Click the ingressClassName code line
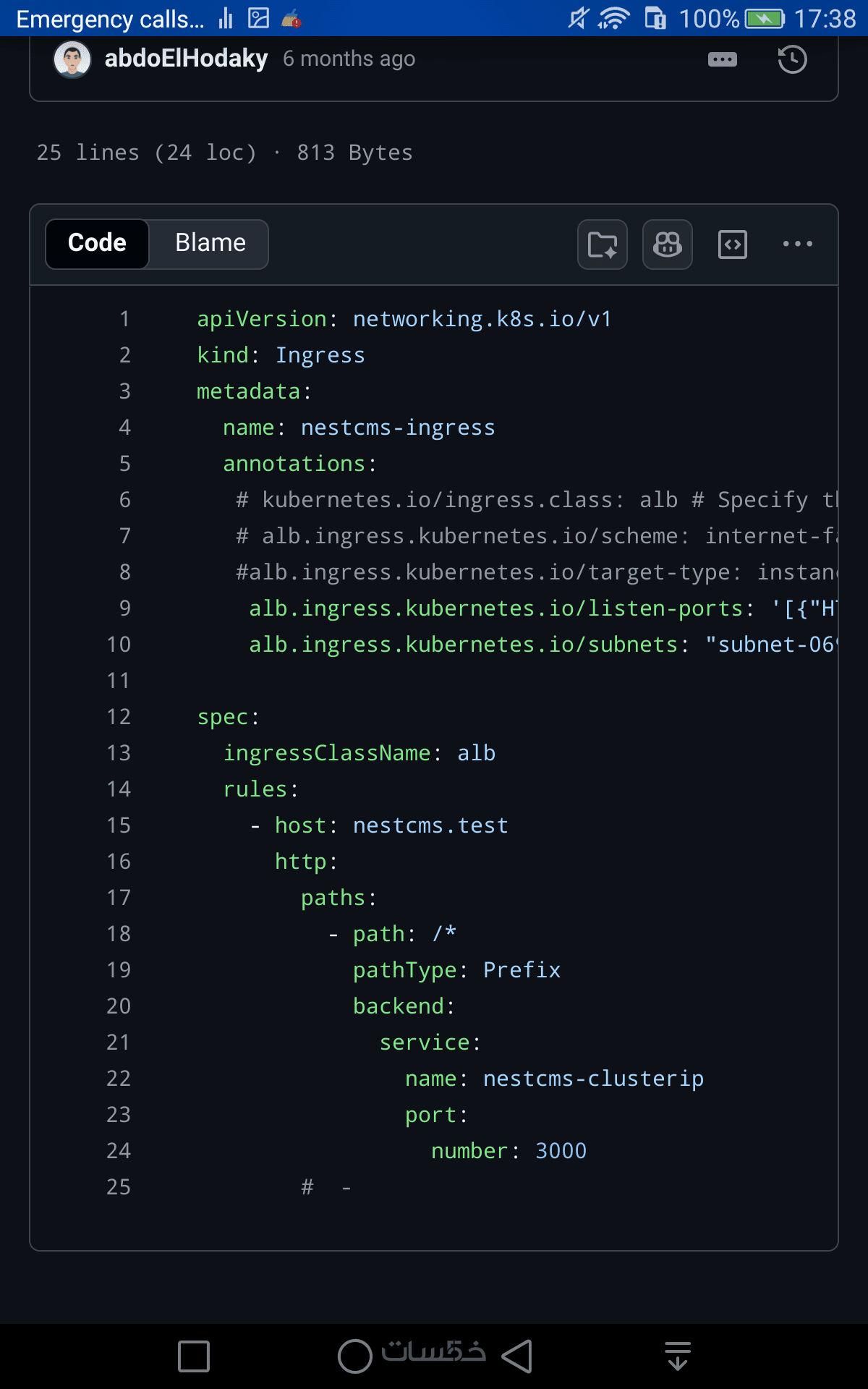The height and width of the screenshot is (1389, 868). coord(359,753)
